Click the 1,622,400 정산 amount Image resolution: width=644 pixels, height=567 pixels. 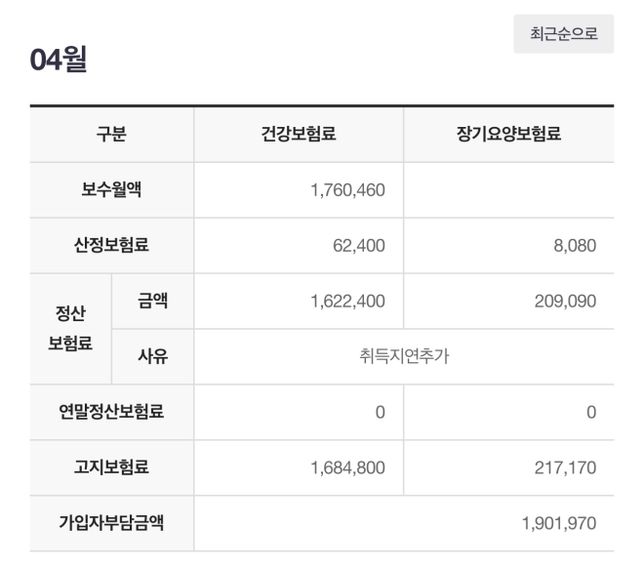[x=348, y=301]
